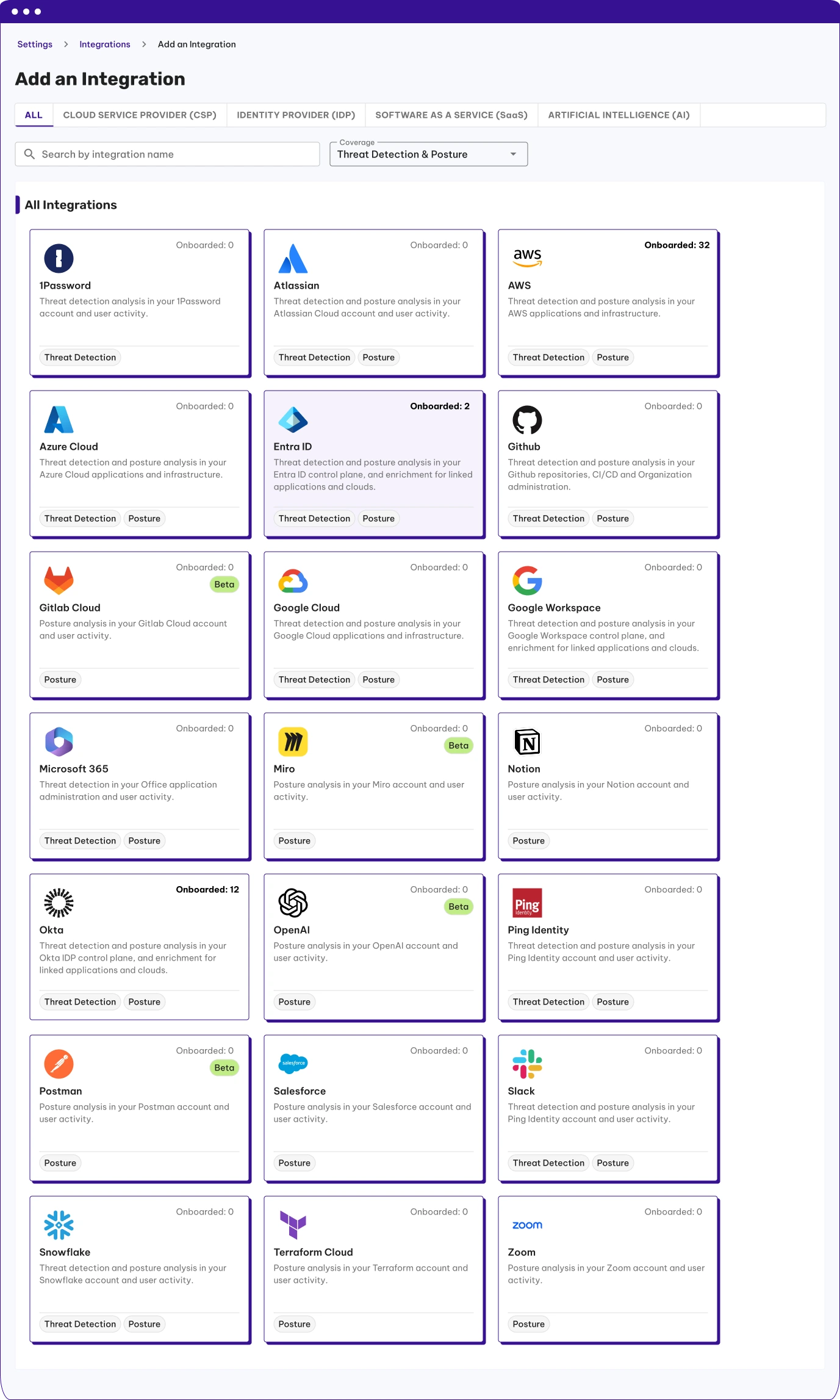Viewport: 840px width, 1400px height.
Task: Go to Integrations breadcrumb link
Action: [x=105, y=44]
